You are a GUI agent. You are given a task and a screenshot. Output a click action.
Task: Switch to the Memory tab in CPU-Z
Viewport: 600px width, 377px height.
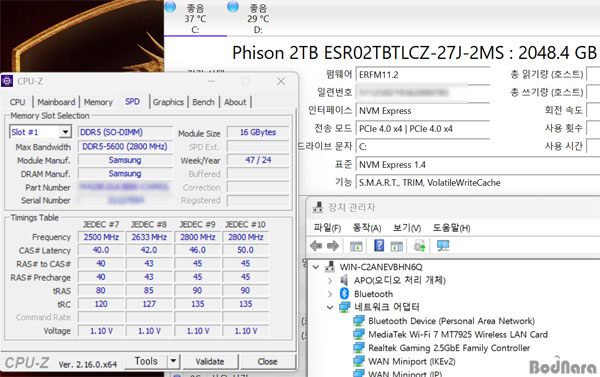[98, 102]
